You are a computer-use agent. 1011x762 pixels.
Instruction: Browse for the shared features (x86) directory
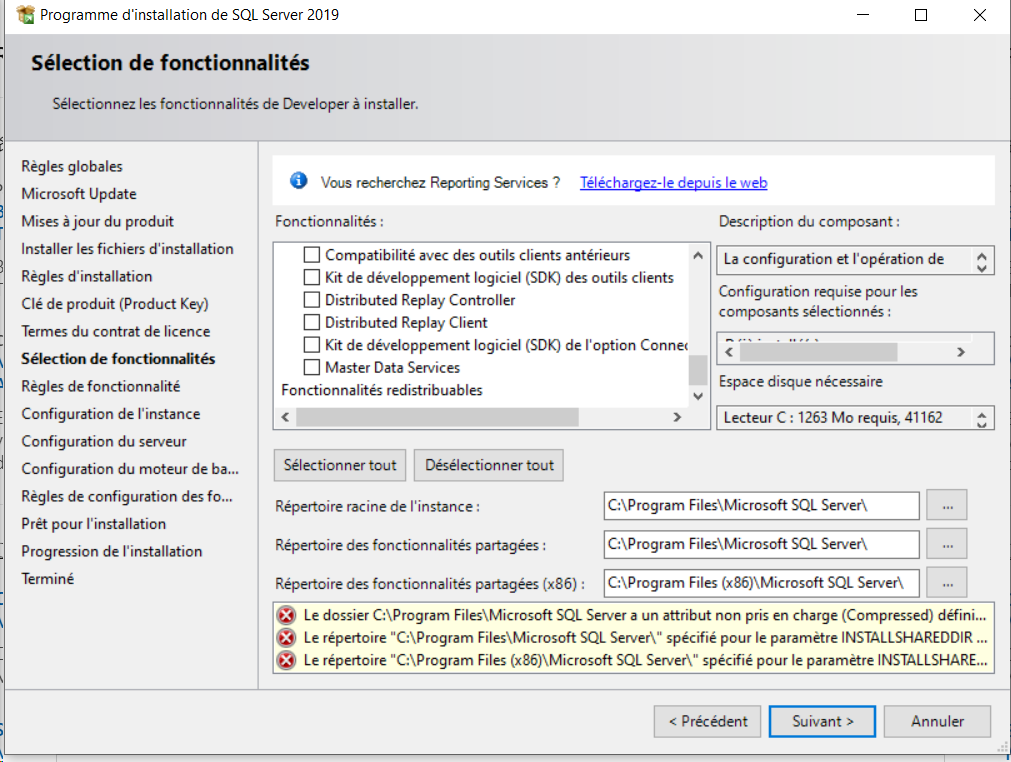[x=947, y=583]
